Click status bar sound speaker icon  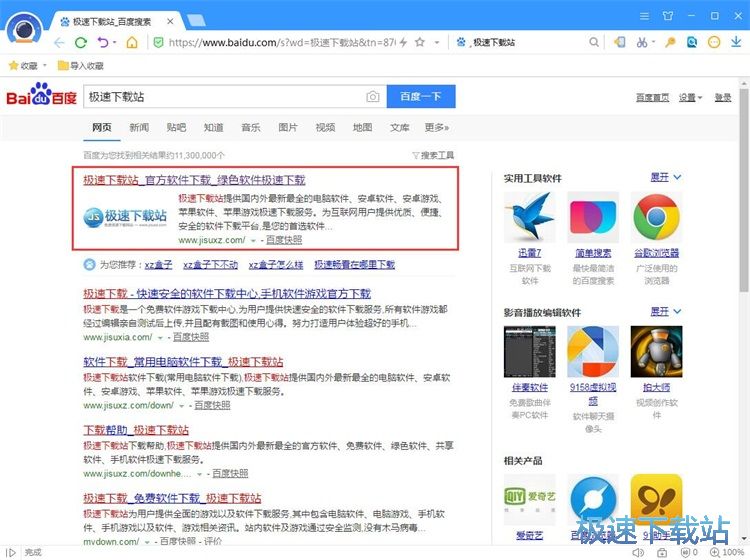(638, 552)
